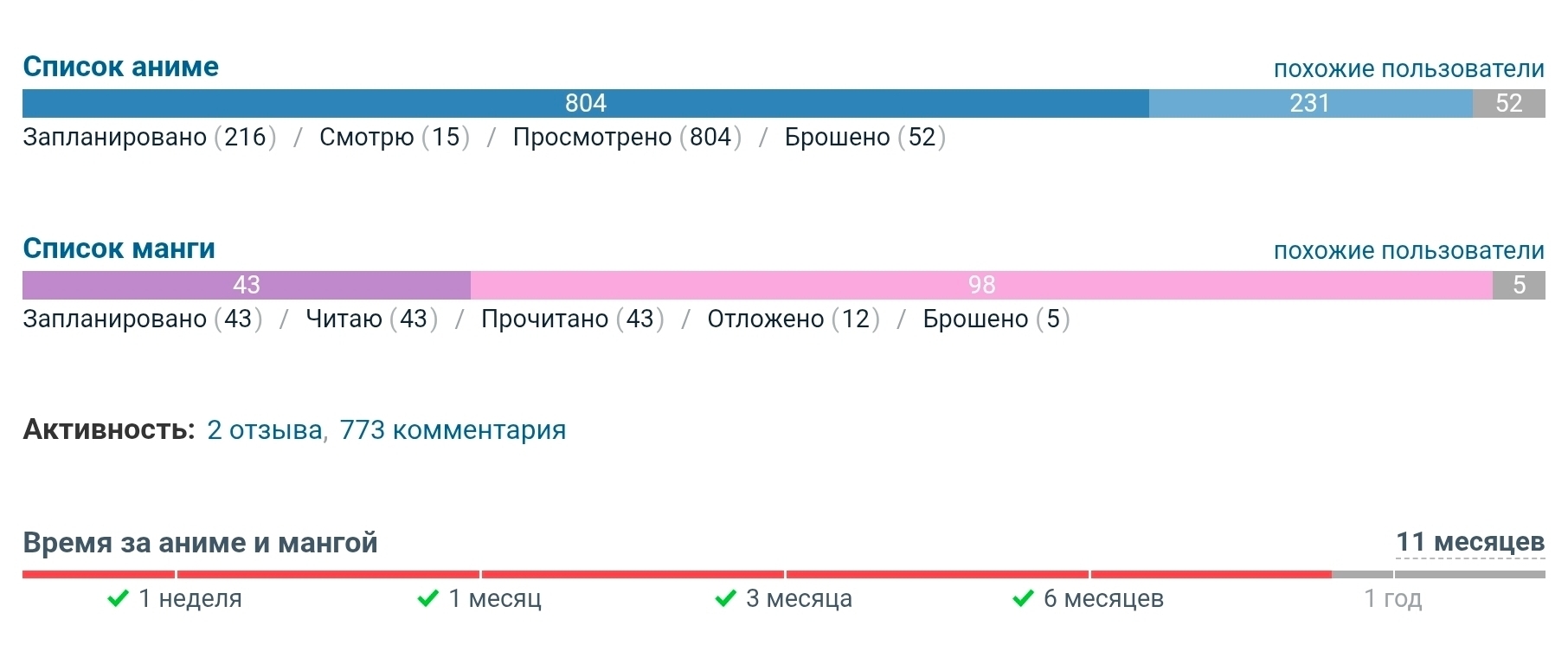
Task: Click the gray 52 anime bar segment
Action: click(1508, 103)
